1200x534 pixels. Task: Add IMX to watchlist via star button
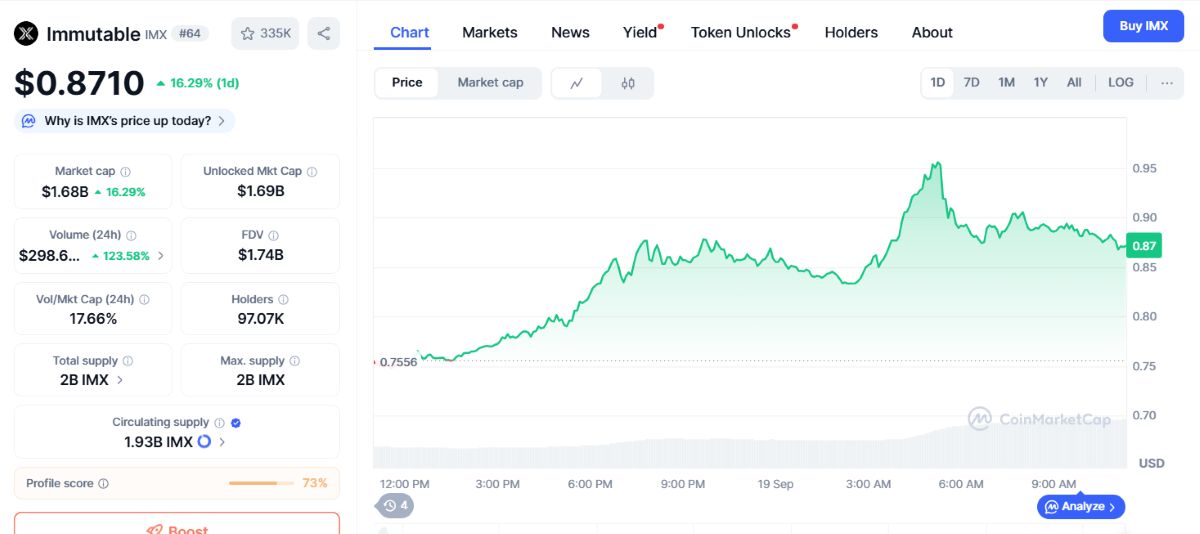(x=265, y=33)
